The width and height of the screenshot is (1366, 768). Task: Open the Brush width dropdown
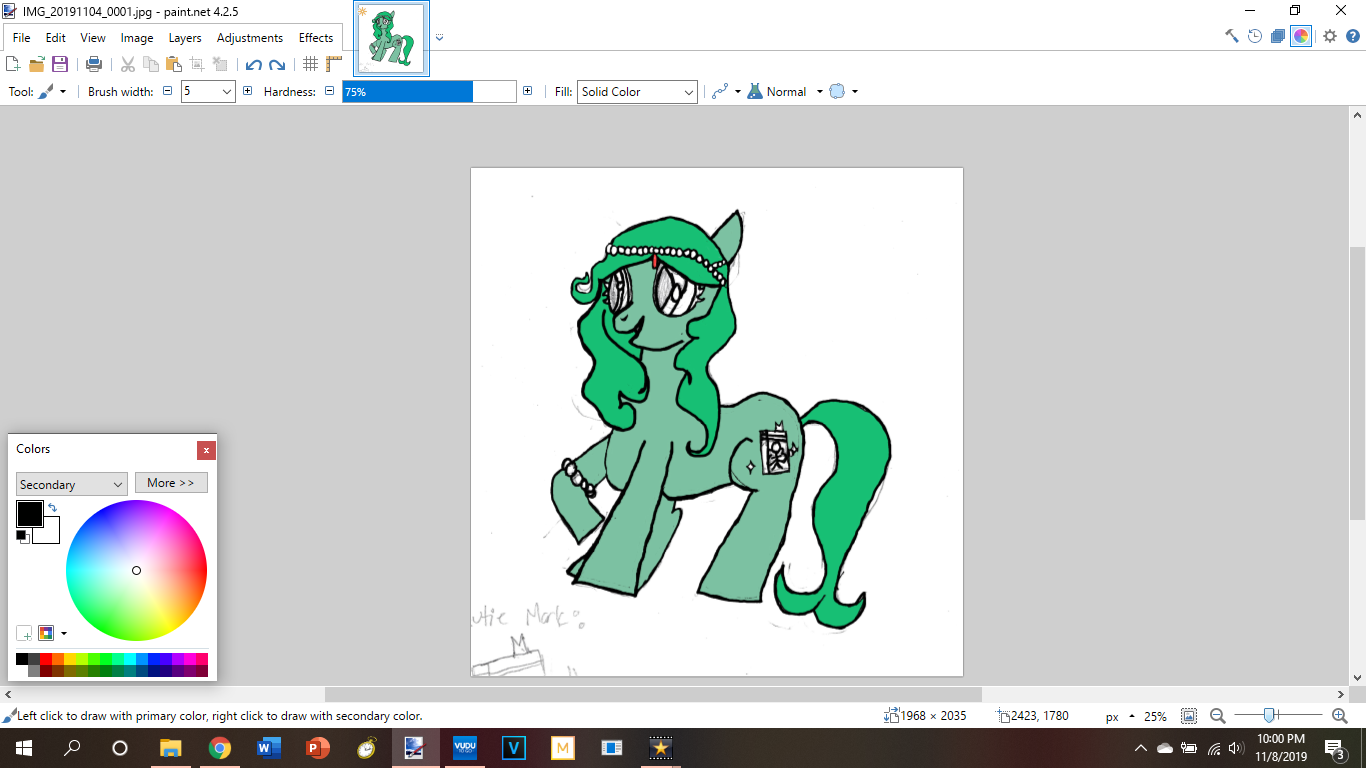coord(226,92)
